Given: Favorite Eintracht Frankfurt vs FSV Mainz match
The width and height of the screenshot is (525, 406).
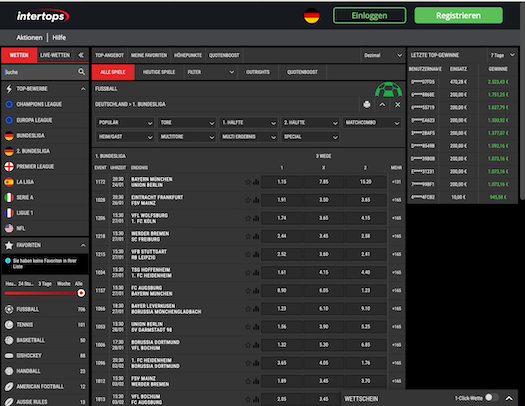Looking at the screenshot, I should coord(248,200).
